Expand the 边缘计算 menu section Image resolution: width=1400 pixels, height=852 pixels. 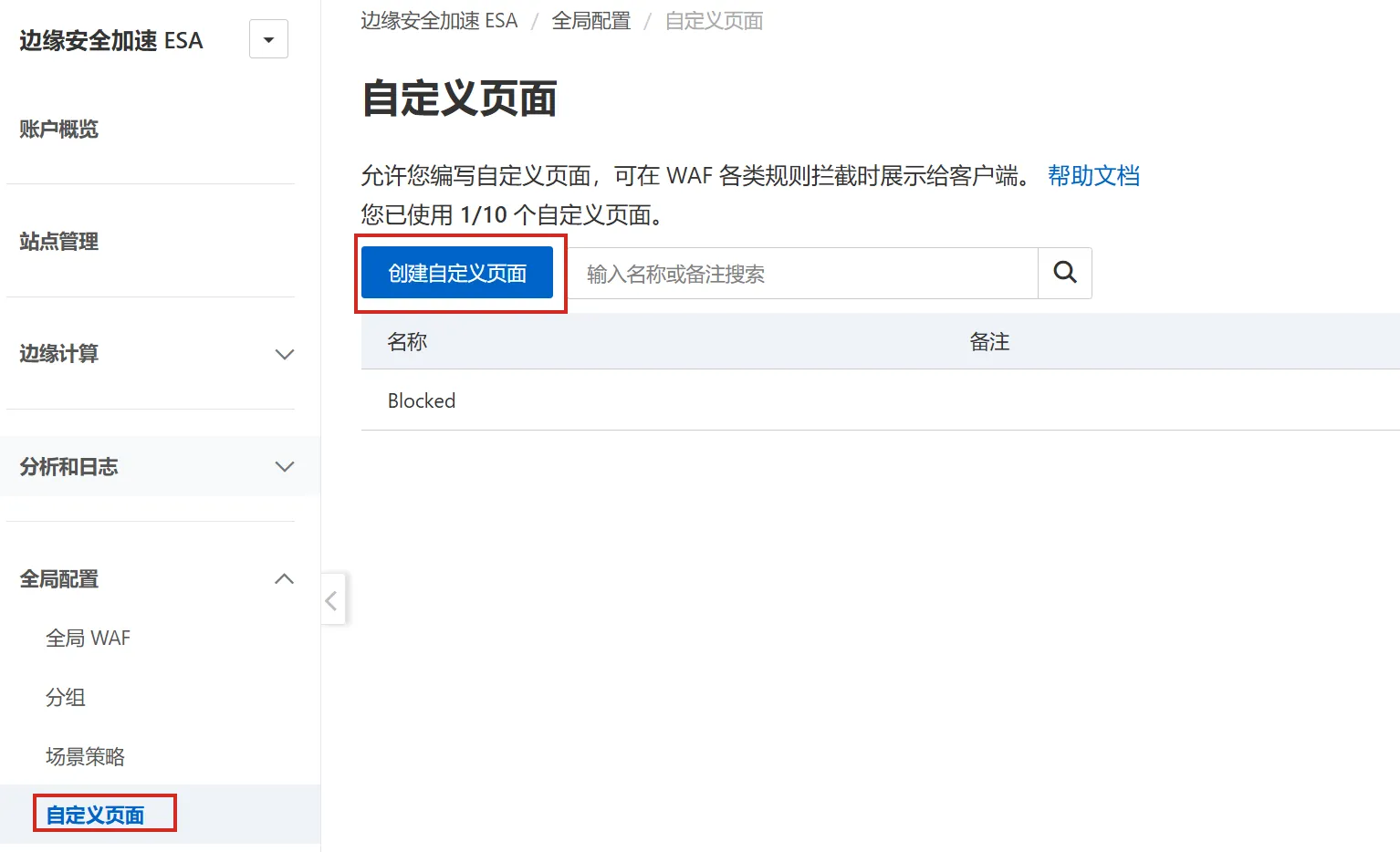(284, 354)
